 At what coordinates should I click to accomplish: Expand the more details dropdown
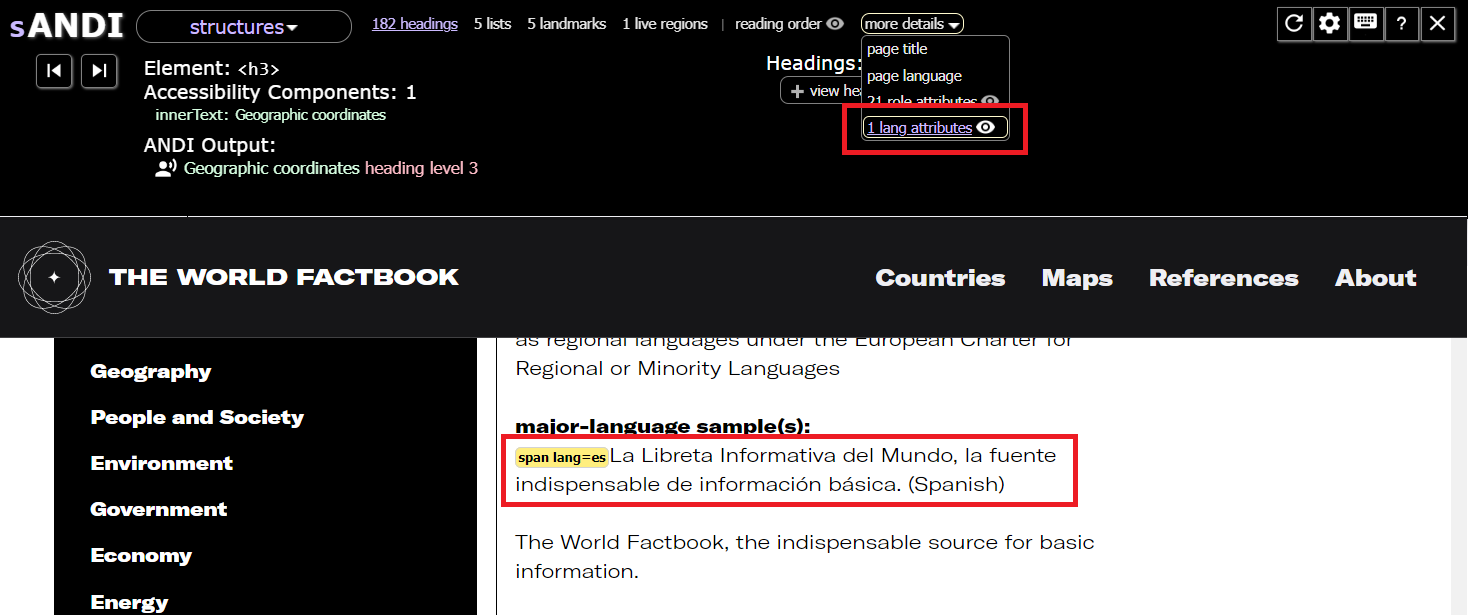coord(910,23)
